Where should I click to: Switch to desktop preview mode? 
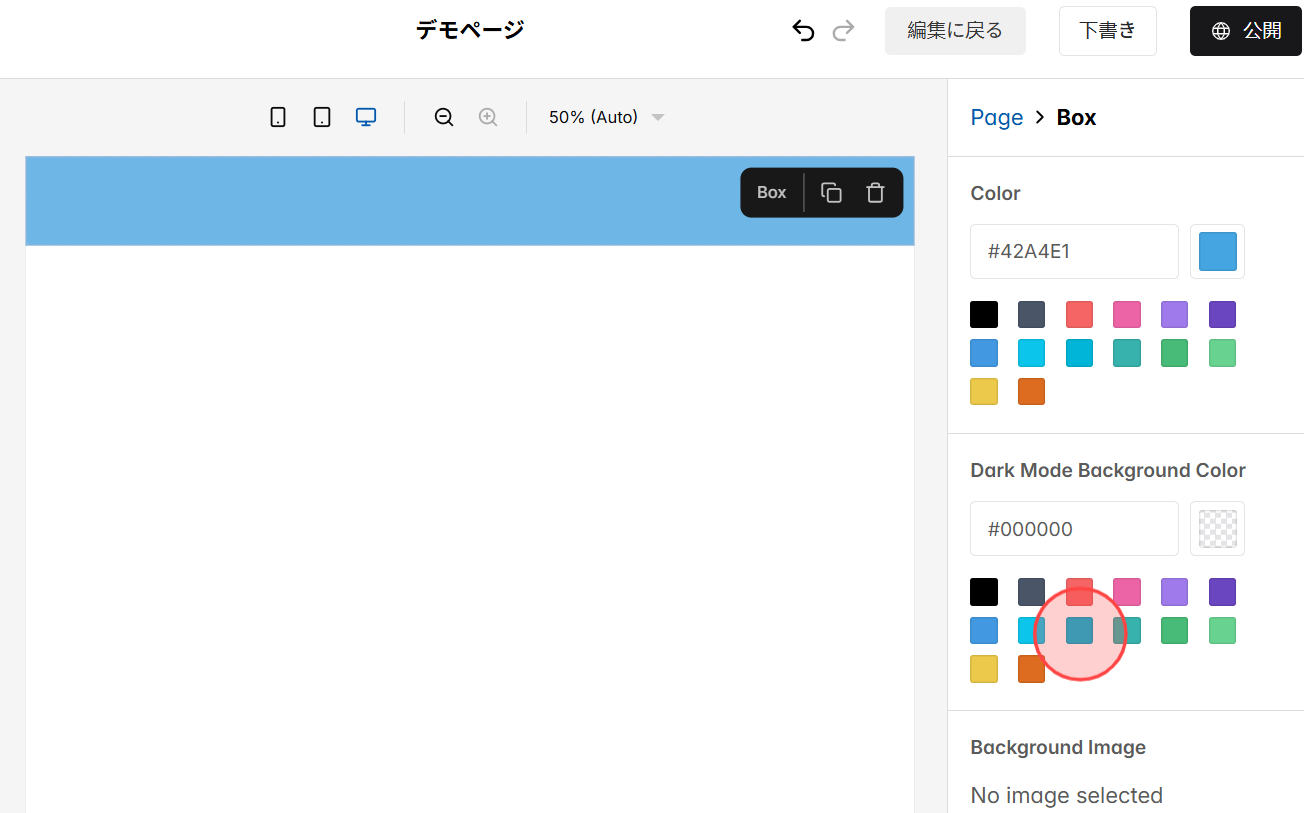[x=365, y=116]
